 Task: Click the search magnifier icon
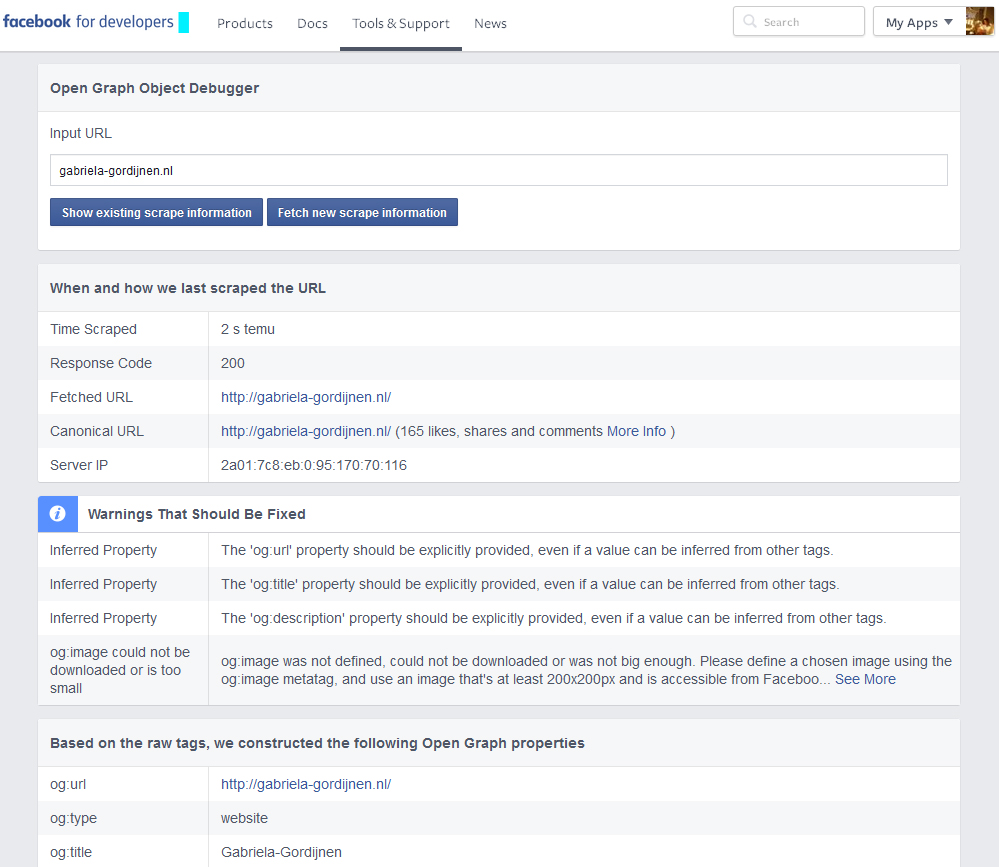(x=750, y=22)
